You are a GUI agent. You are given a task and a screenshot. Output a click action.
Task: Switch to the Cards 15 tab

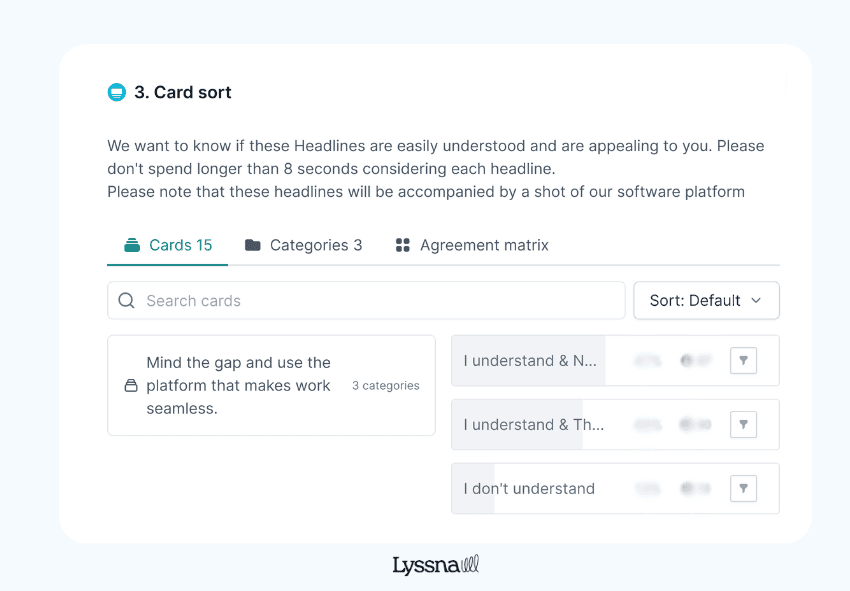click(x=168, y=245)
